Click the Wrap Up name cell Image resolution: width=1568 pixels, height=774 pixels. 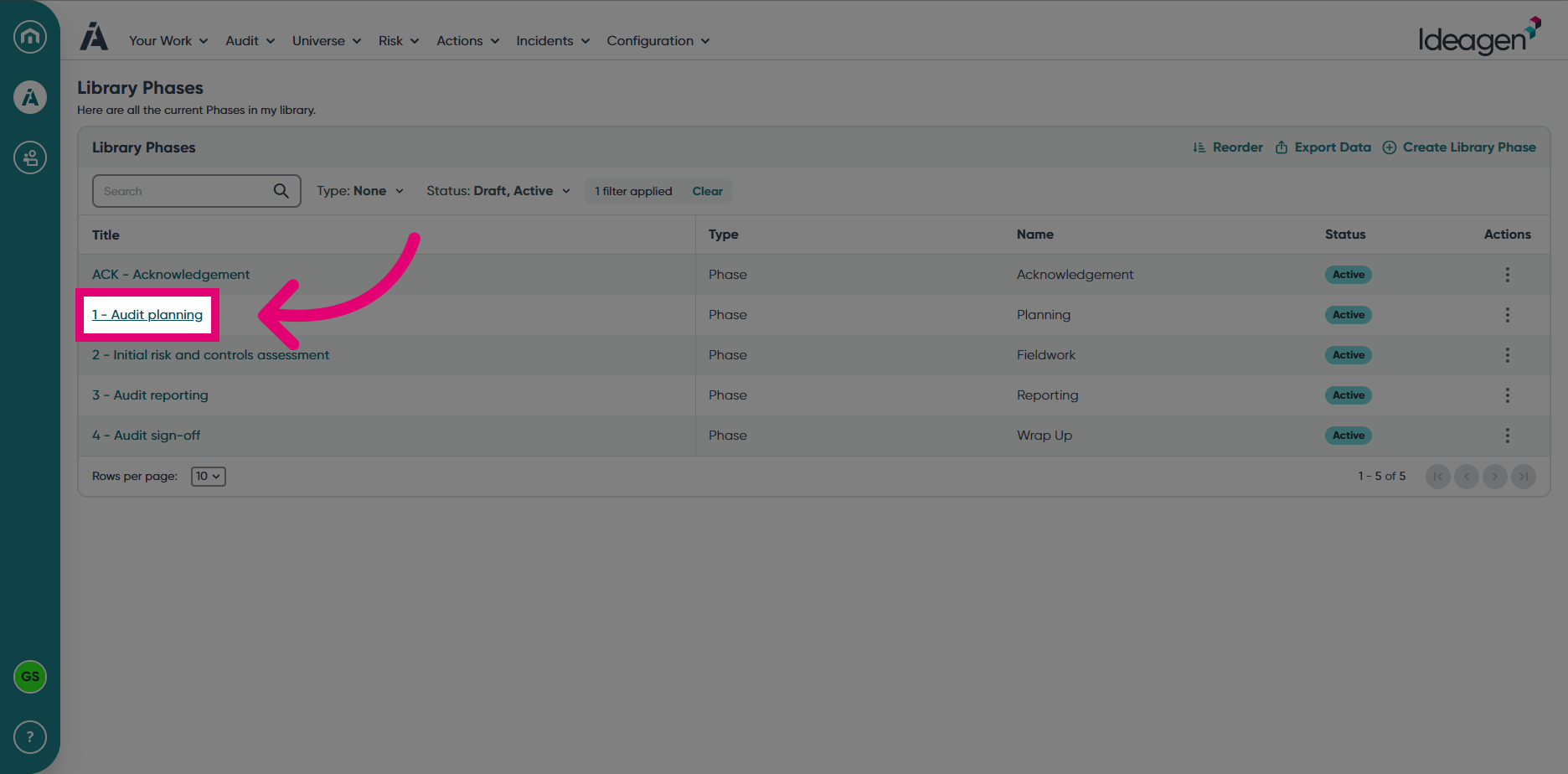(1044, 436)
